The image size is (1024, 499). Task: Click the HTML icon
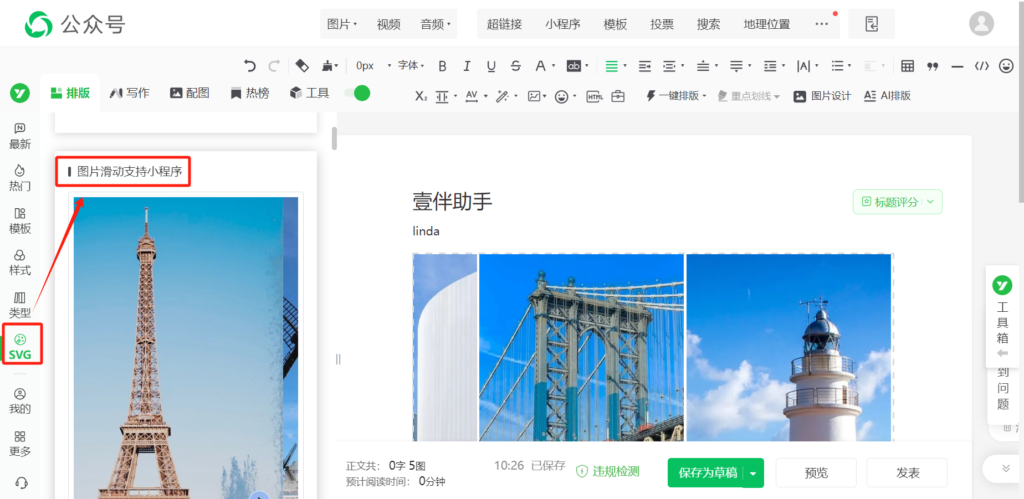click(x=594, y=96)
